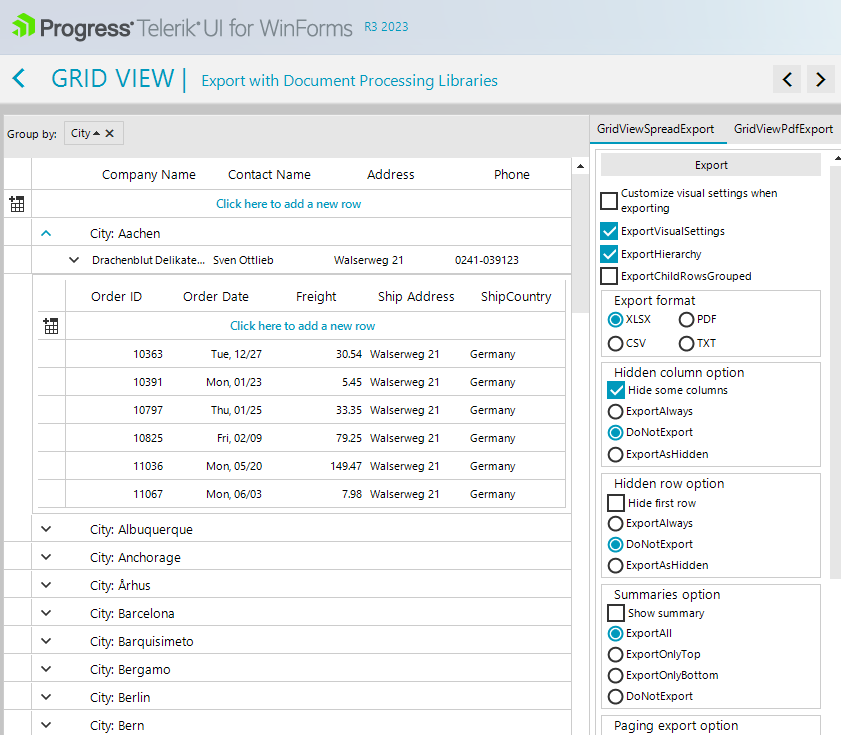Click 'Click here to add a new row' link
The width and height of the screenshot is (841, 735).
coord(289,203)
